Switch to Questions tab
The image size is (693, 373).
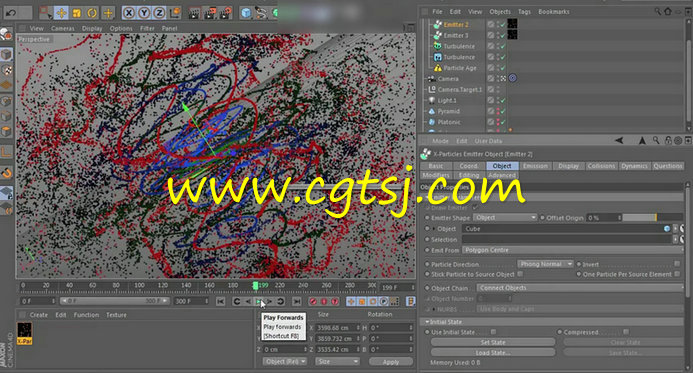(667, 166)
